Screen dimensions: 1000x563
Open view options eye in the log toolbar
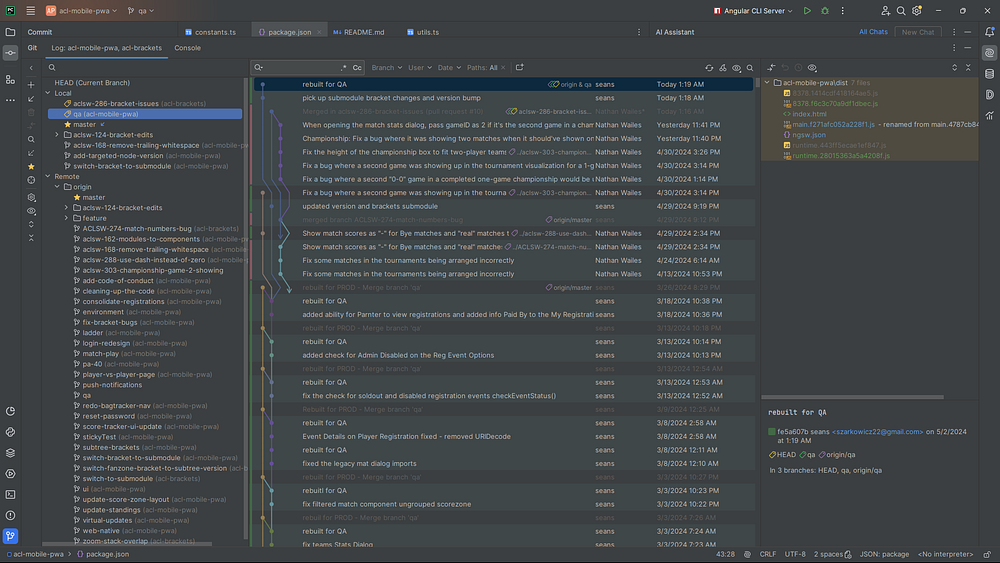737,68
